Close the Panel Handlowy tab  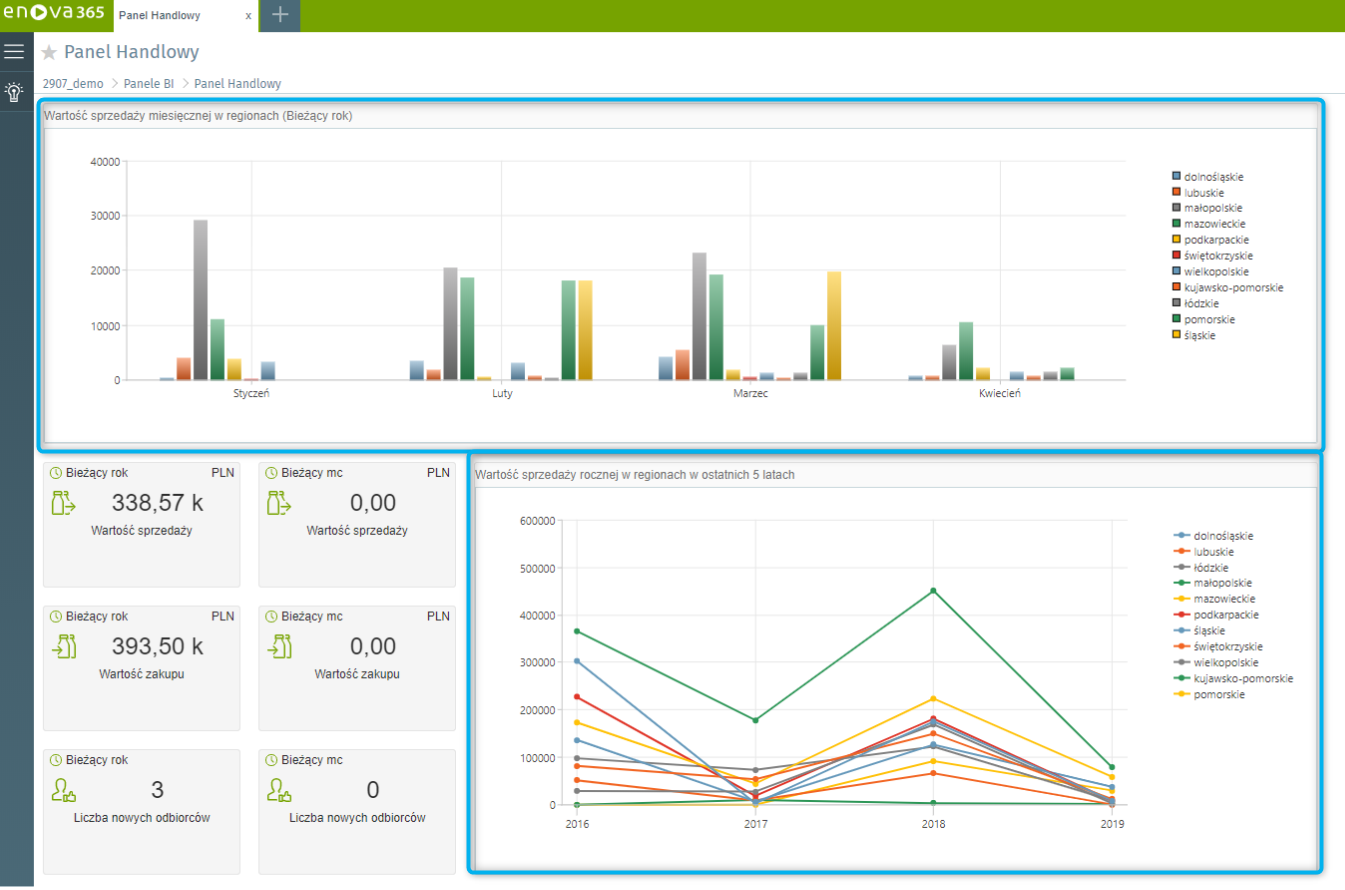coord(248,16)
